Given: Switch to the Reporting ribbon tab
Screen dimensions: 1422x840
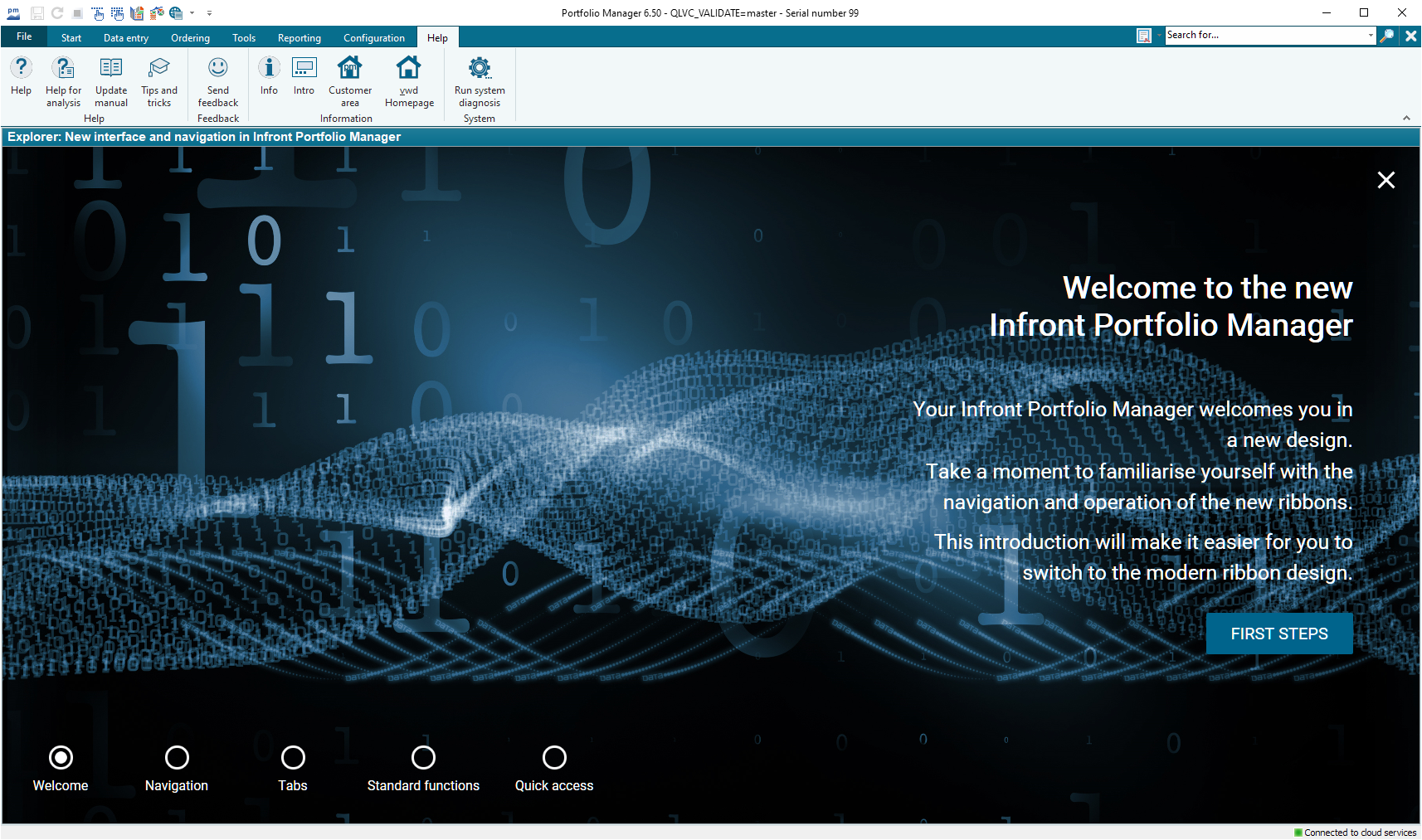Looking at the screenshot, I should 299,38.
